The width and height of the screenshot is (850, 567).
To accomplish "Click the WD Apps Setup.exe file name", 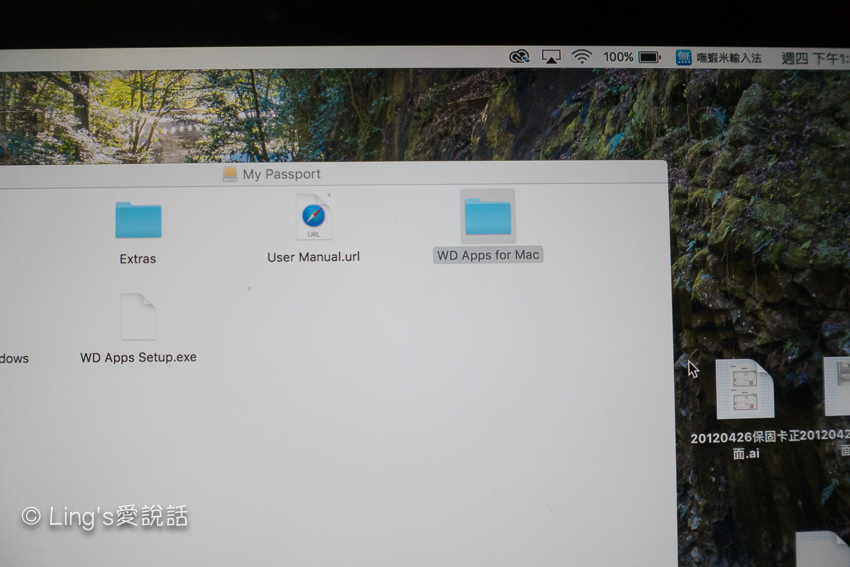I will pos(138,357).
